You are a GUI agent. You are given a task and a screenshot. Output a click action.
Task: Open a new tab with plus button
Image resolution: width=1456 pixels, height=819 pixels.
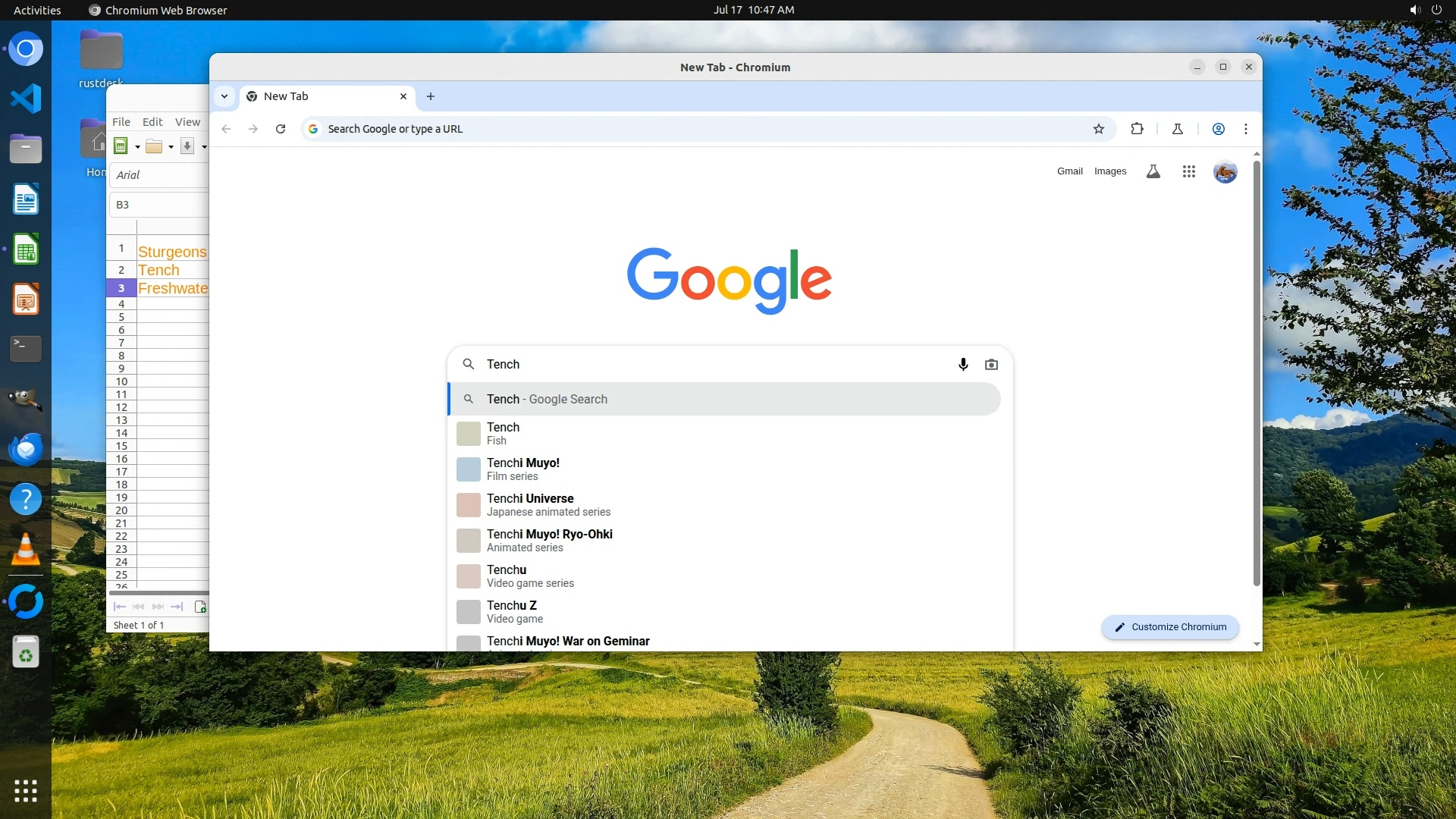(x=430, y=96)
